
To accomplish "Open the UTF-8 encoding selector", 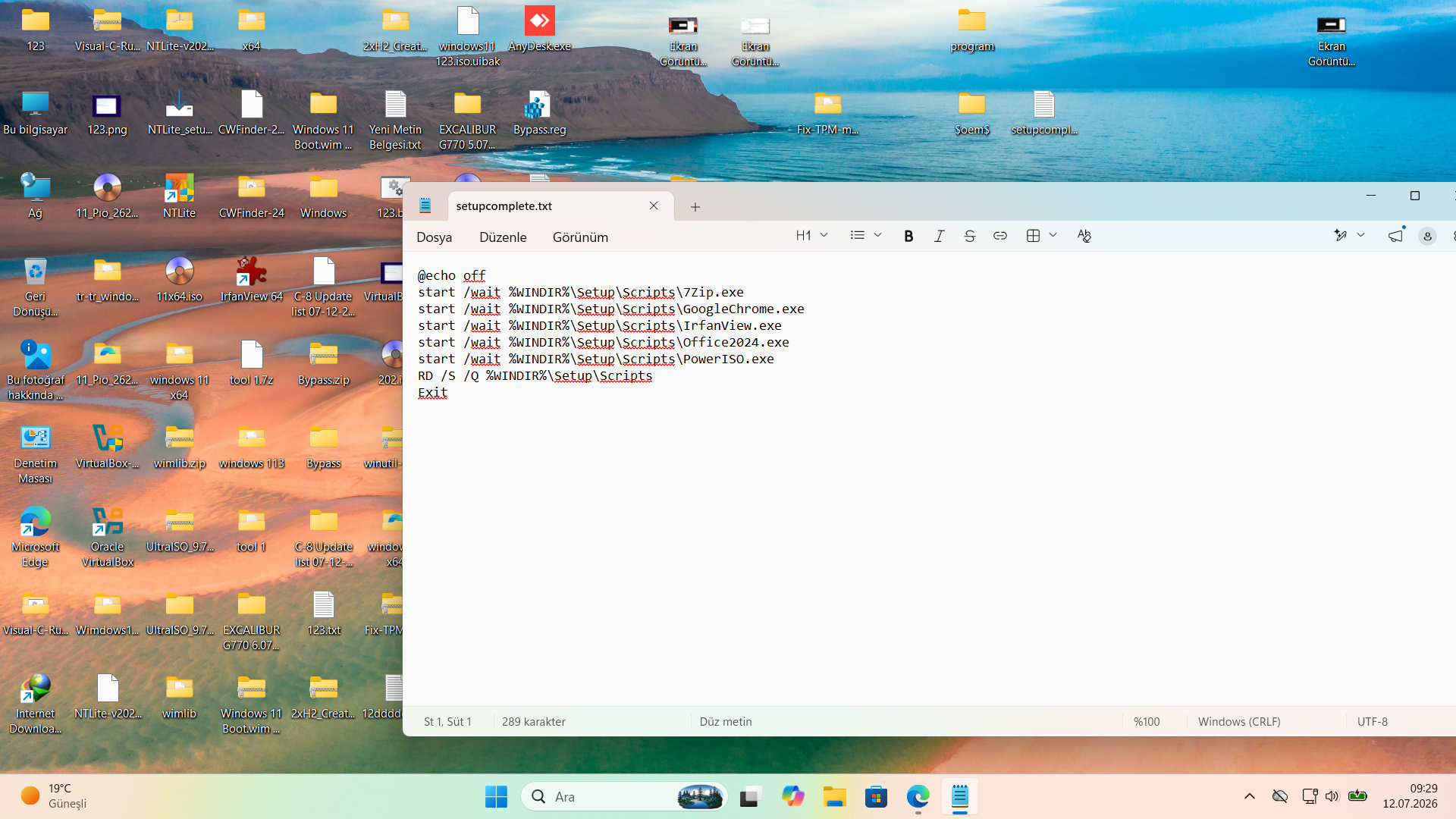I will pos(1372,721).
